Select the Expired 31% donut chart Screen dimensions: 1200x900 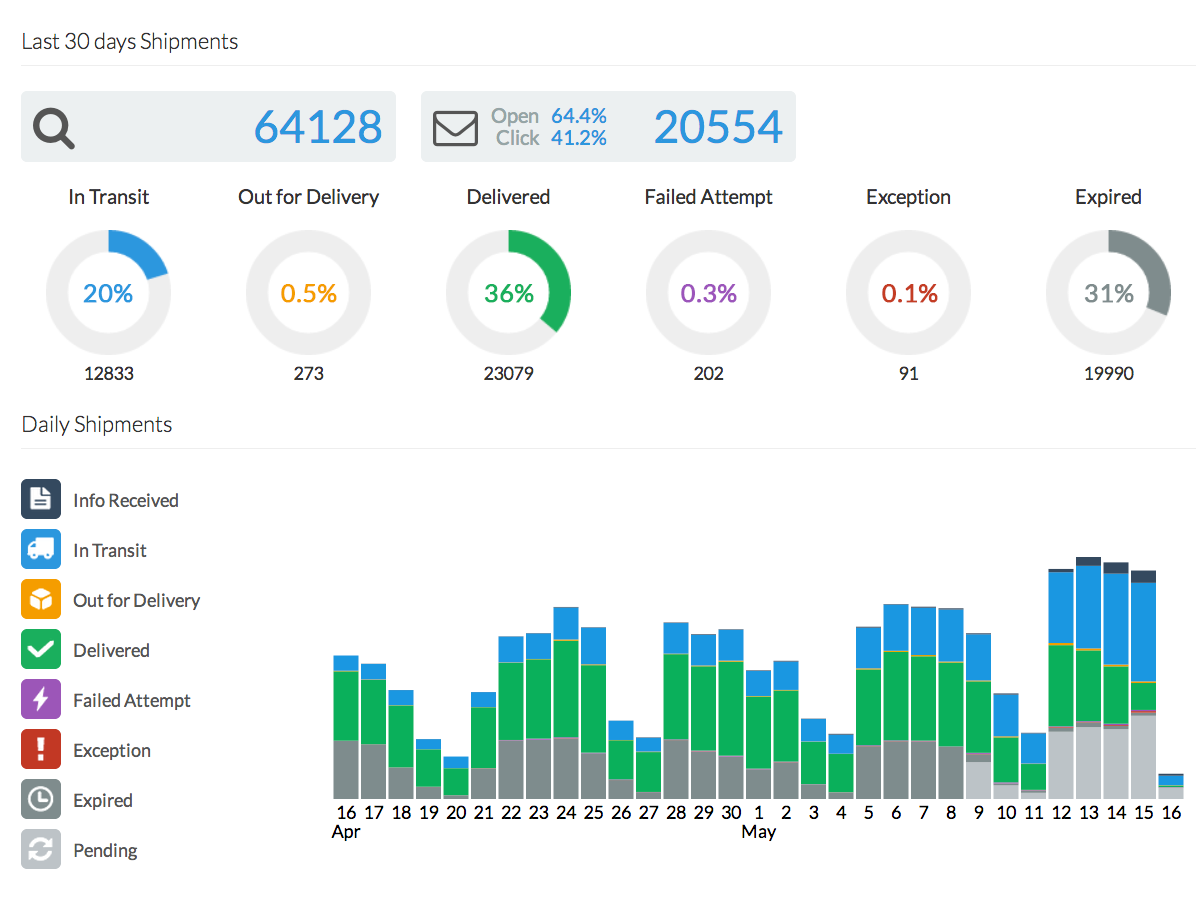[x=1108, y=293]
